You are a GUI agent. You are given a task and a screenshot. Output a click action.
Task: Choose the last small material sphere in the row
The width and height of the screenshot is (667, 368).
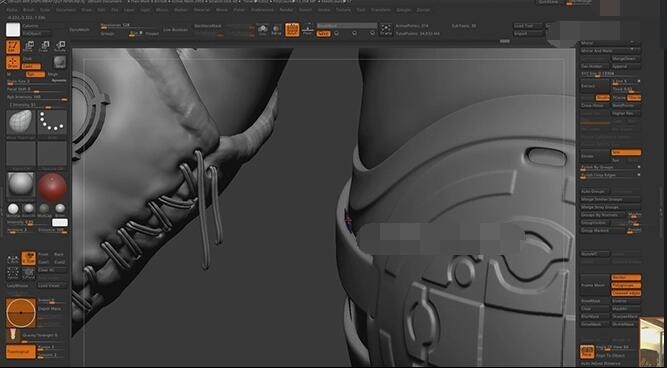pos(60,208)
